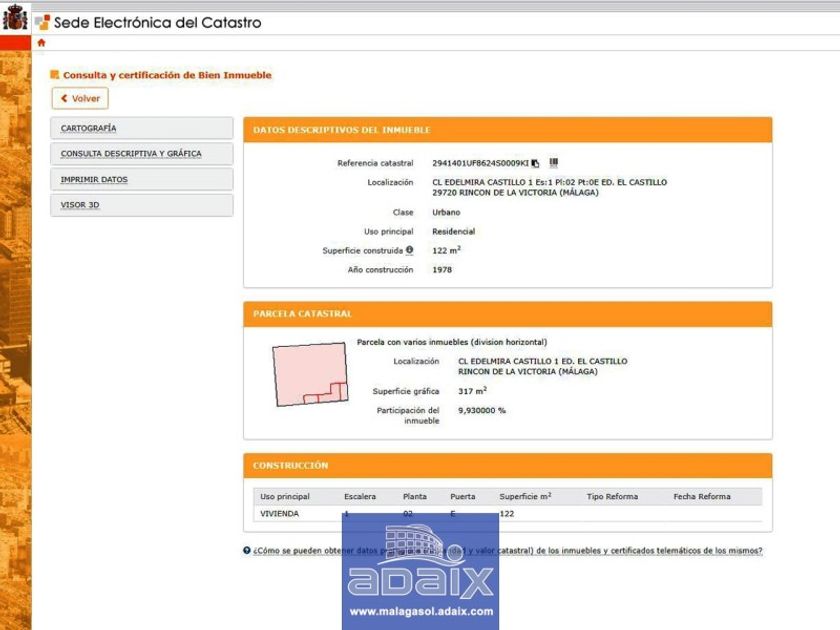Click the 29720 RINCON DE LA VICTORIA line
The width and height of the screenshot is (840, 630).
pyautogui.click(x=515, y=192)
